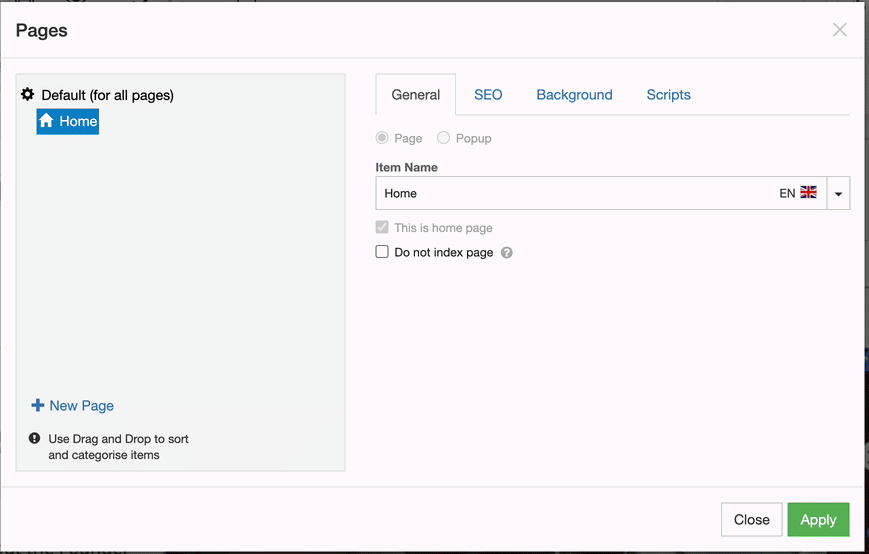The height and width of the screenshot is (554, 869).
Task: Toggle the This is home page checkbox
Action: tap(382, 227)
